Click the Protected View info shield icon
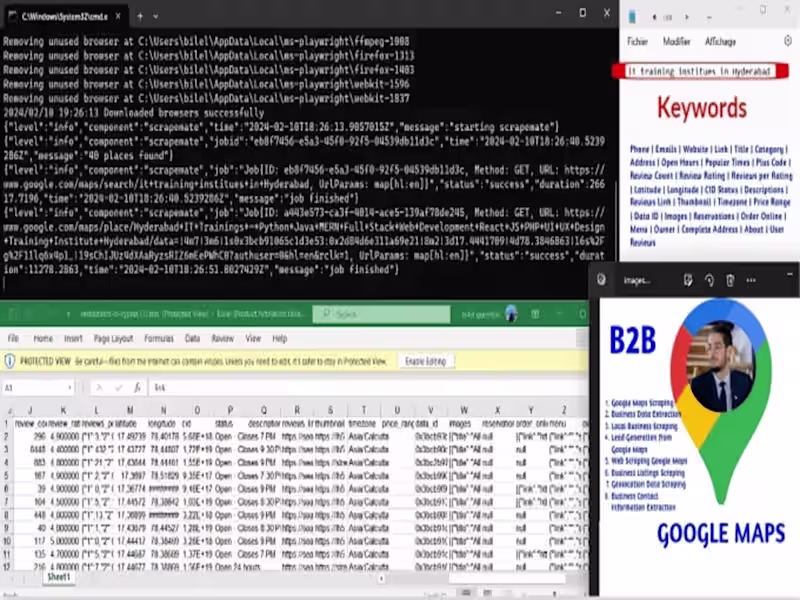Viewport: 800px width, 600px height. [x=10, y=361]
